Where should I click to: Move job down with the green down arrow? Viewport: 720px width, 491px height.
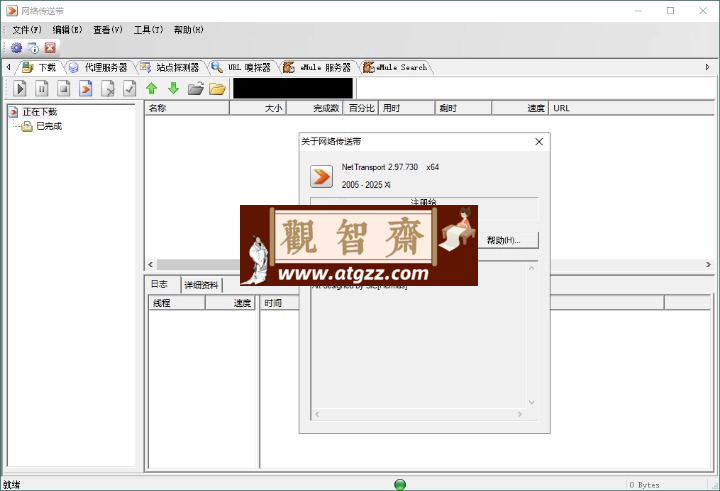[173, 88]
